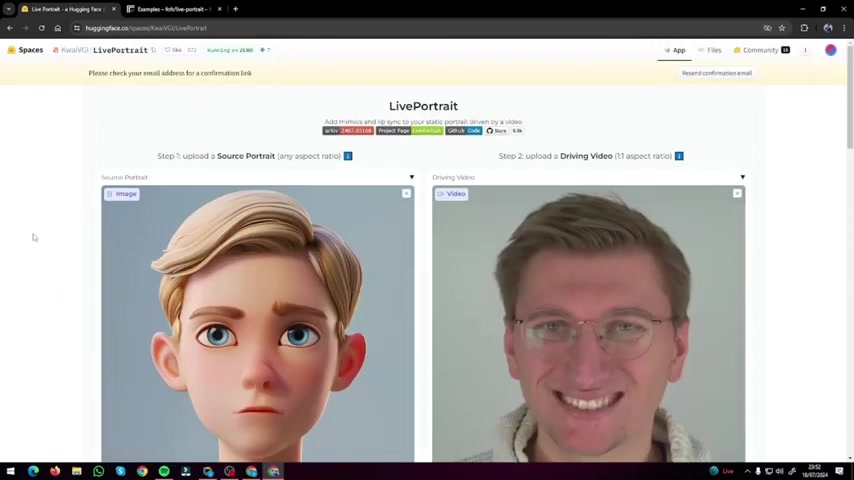Open the volume control in system tray
854x480 pixels.
pos(779,471)
